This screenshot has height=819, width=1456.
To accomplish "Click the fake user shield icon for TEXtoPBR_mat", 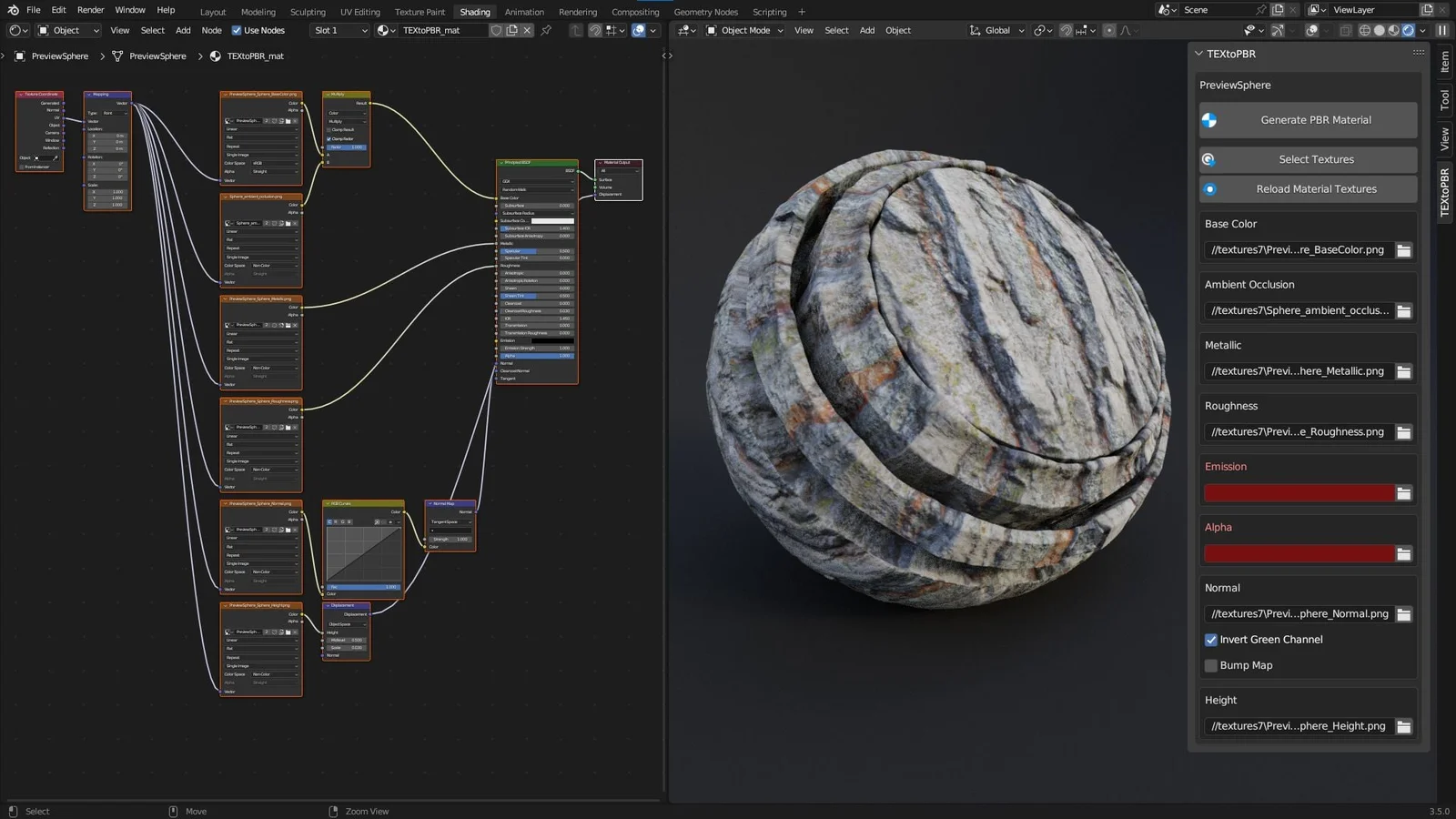I will (x=496, y=30).
